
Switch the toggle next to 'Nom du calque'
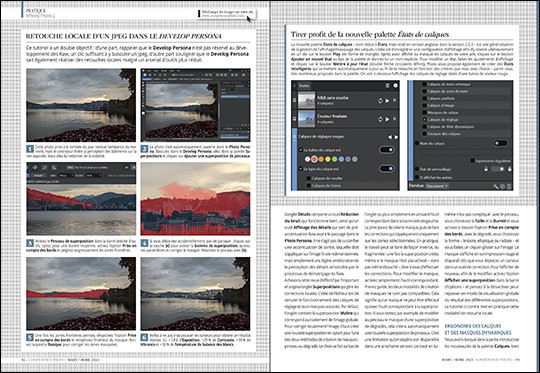500,143
